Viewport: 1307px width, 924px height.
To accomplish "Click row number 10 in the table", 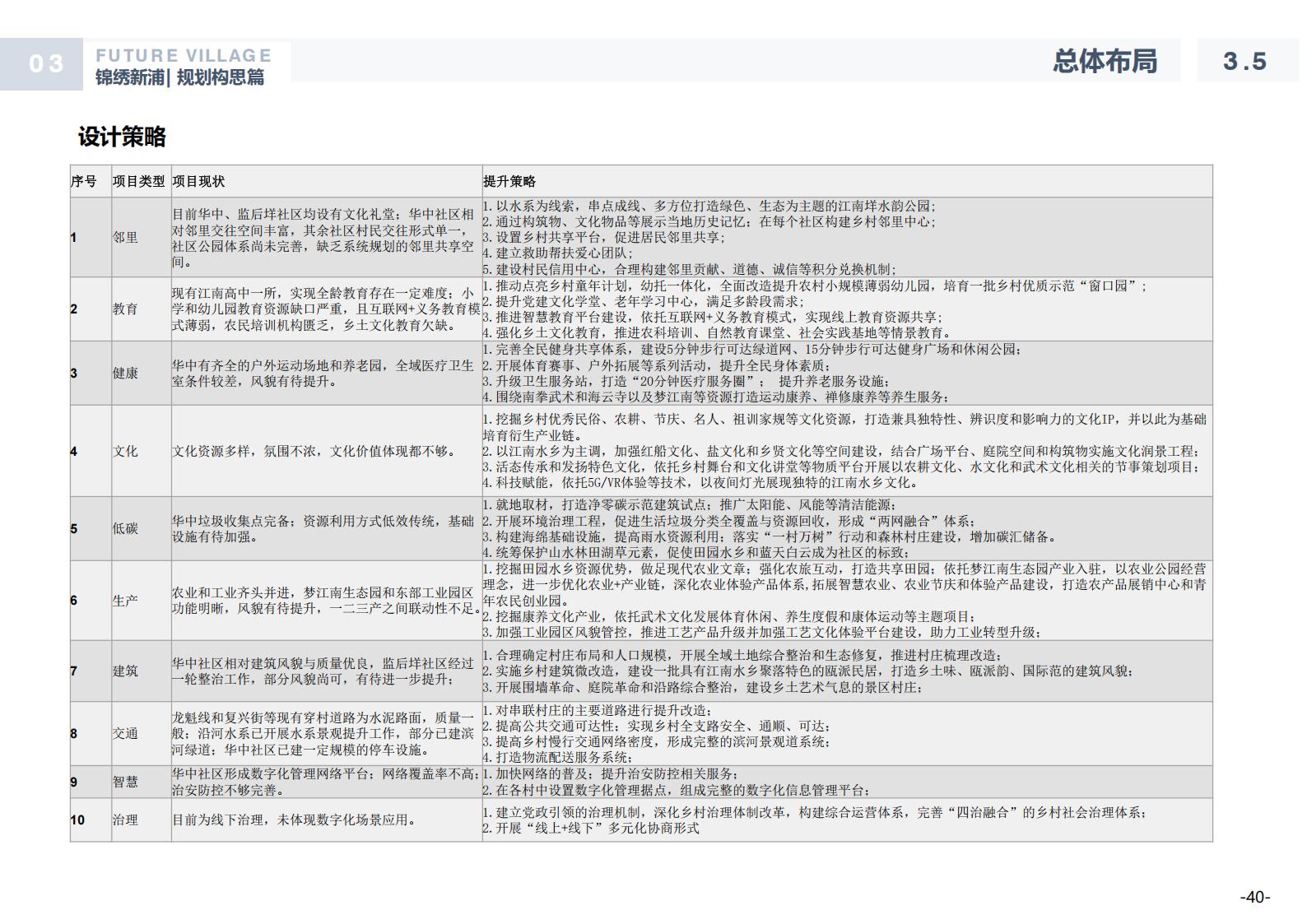I will click(x=77, y=820).
